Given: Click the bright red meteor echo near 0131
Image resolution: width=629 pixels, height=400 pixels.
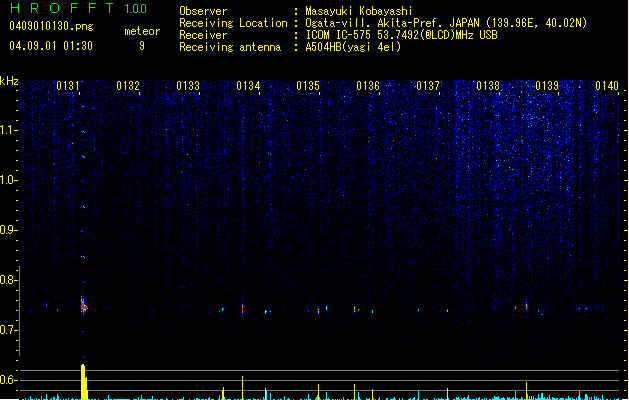Looking at the screenshot, I should pyautogui.click(x=83, y=307).
